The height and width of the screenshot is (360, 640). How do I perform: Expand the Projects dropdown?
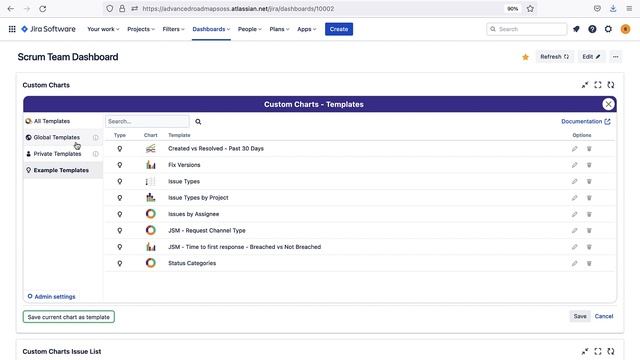(x=141, y=29)
